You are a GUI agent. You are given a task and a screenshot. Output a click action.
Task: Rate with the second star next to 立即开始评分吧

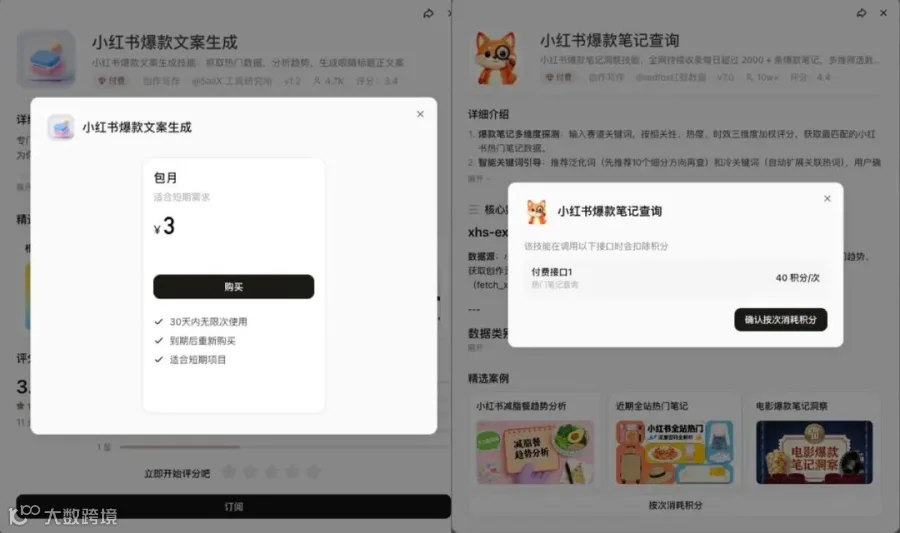[x=250, y=472]
